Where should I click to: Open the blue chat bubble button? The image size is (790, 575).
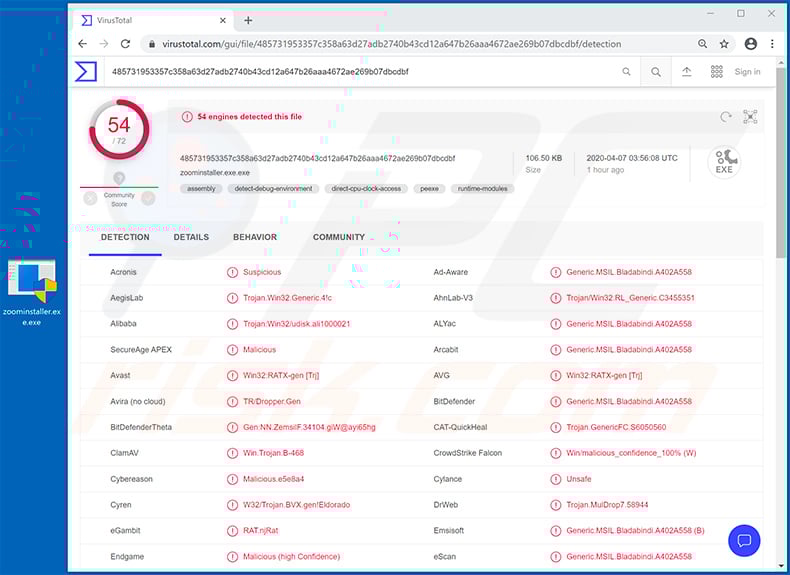tap(744, 541)
